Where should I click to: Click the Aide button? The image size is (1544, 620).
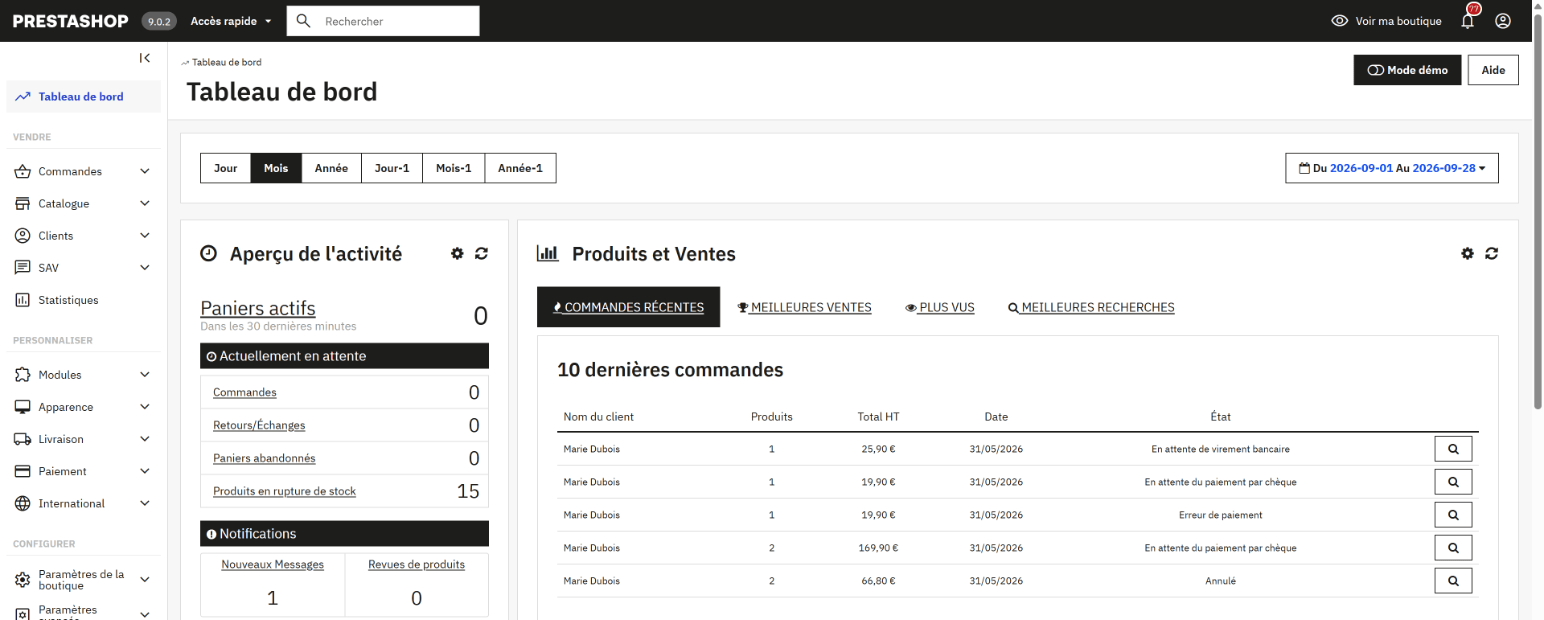1493,70
